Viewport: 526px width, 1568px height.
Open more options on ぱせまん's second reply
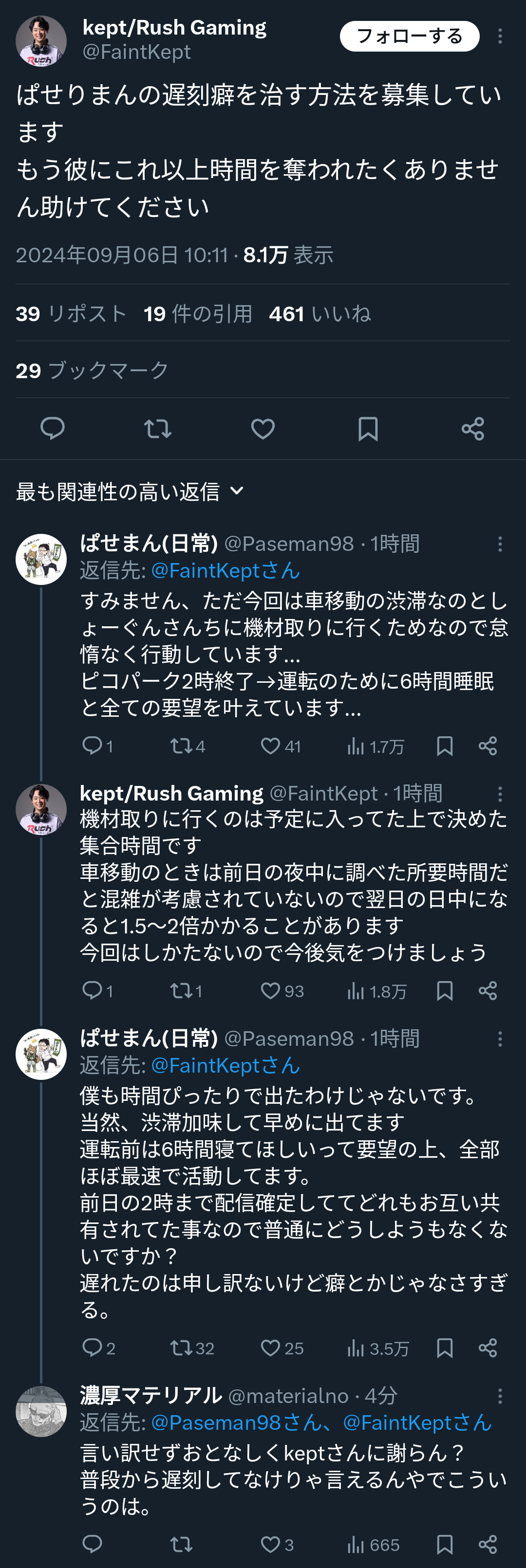[x=500, y=1039]
